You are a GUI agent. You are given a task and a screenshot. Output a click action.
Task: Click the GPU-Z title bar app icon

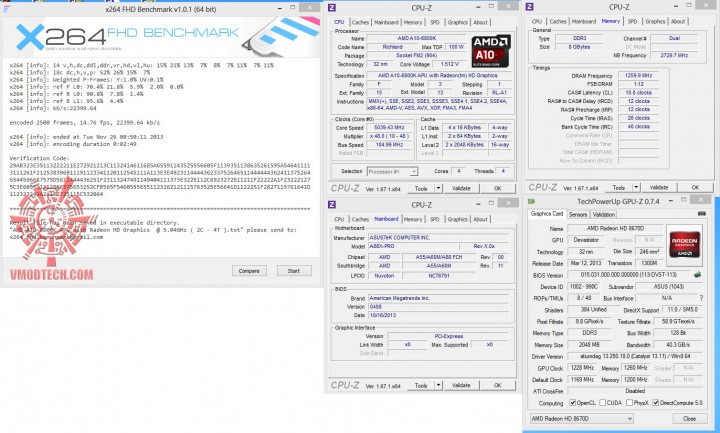(x=531, y=201)
